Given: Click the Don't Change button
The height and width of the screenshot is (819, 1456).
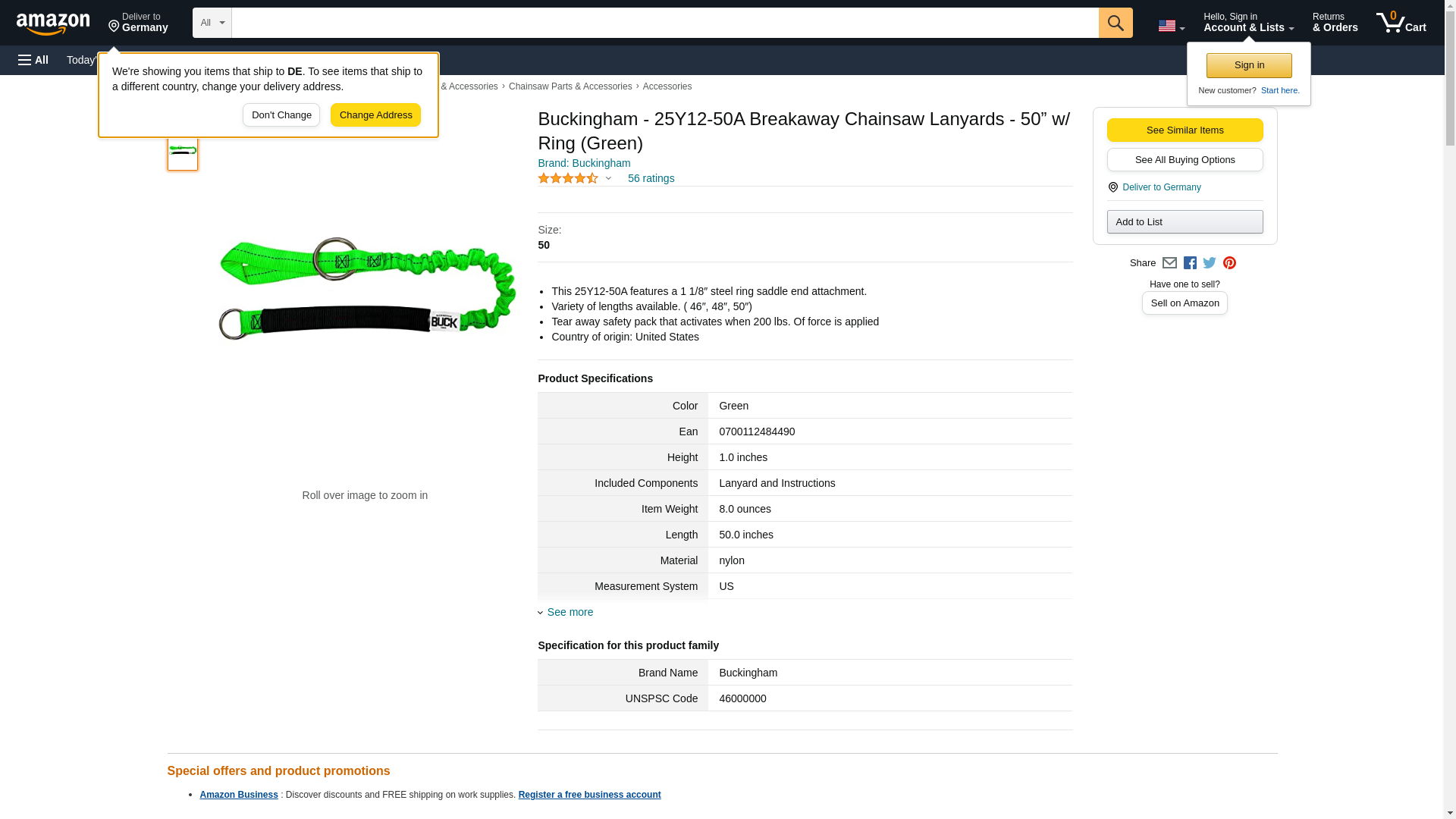Looking at the screenshot, I should [x=281, y=115].
